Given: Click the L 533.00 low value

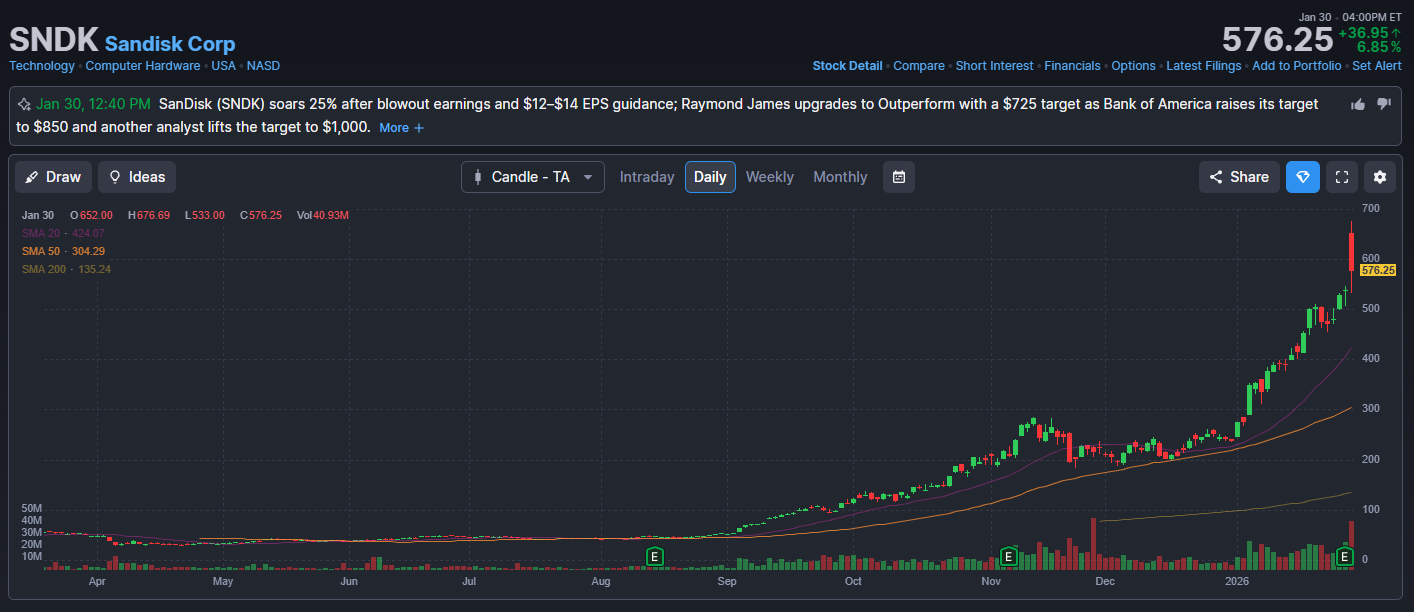Looking at the screenshot, I should tap(204, 215).
